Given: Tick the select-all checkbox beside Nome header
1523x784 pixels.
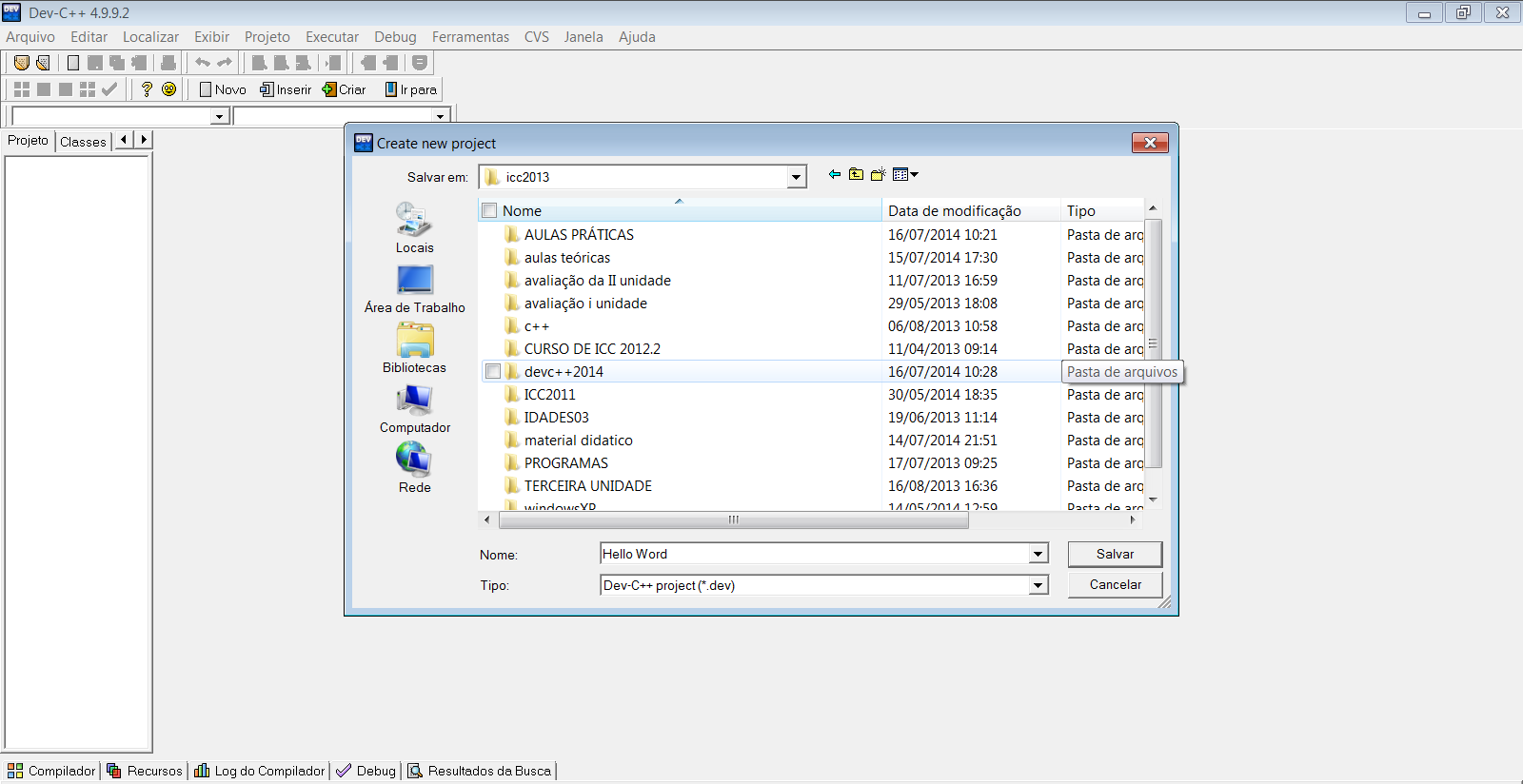Looking at the screenshot, I should coord(489,210).
